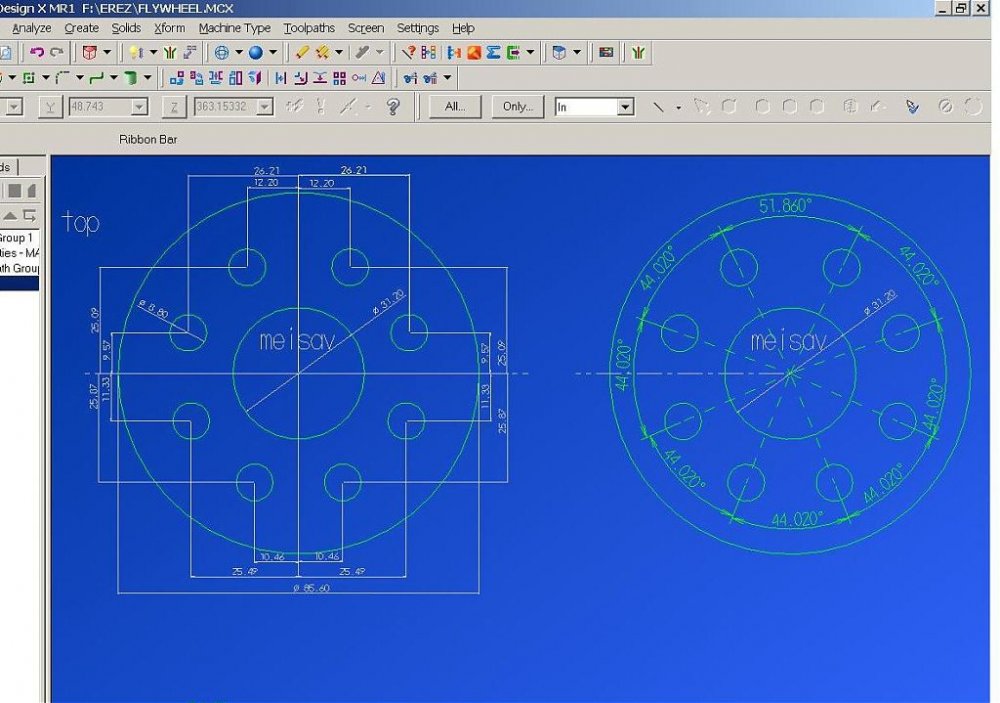Open the Toolpaths menu
Screen dimensions: 1000x703
click(309, 28)
